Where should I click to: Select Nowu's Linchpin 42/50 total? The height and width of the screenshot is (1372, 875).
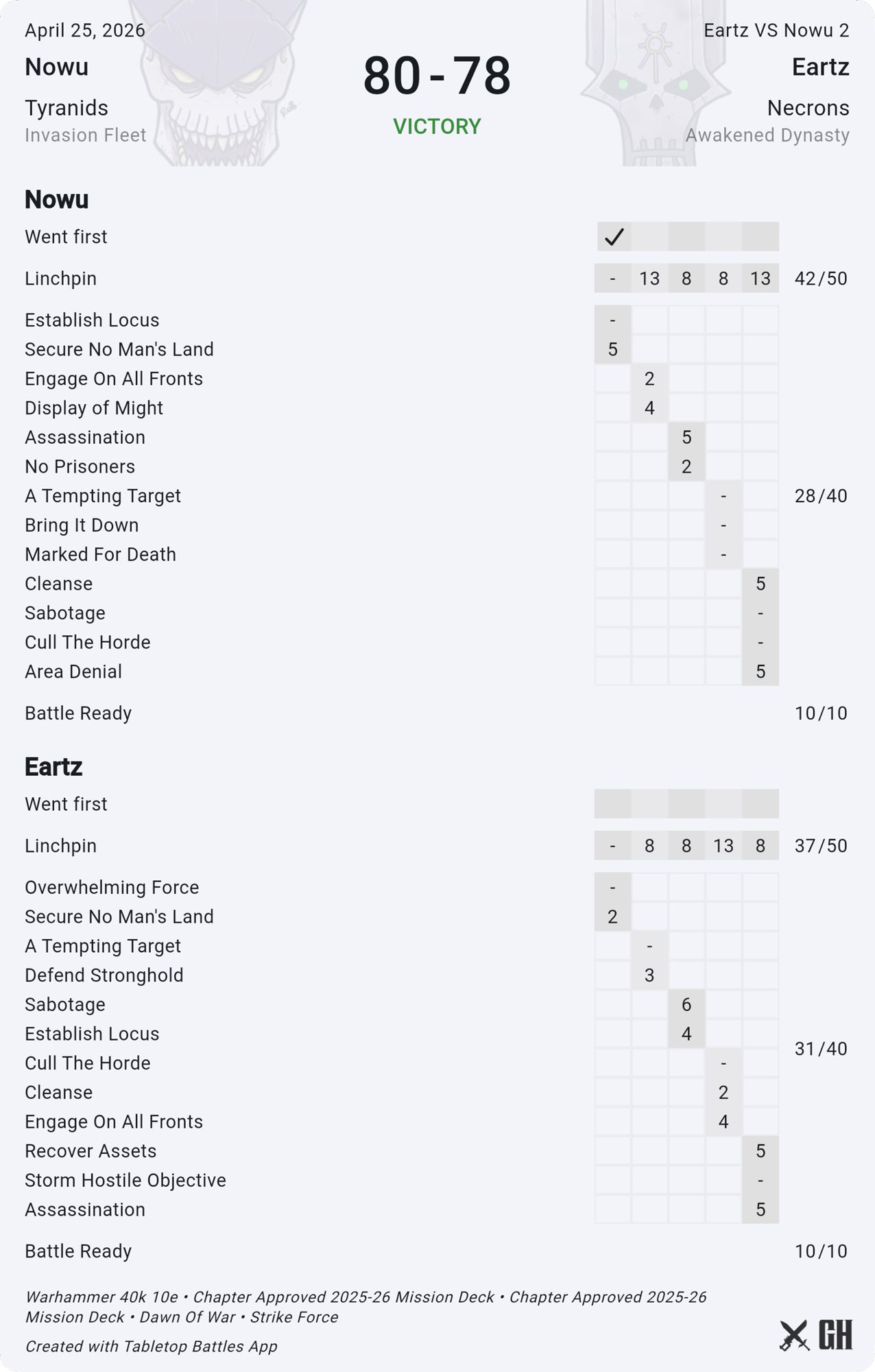pyautogui.click(x=821, y=279)
